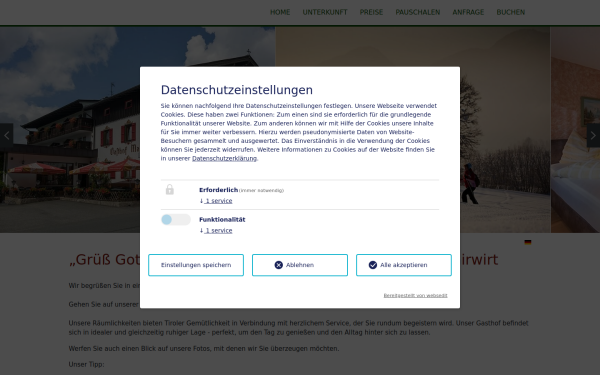
Task: Click the Datenschutzeinstellungen heading
Action: pos(236,90)
